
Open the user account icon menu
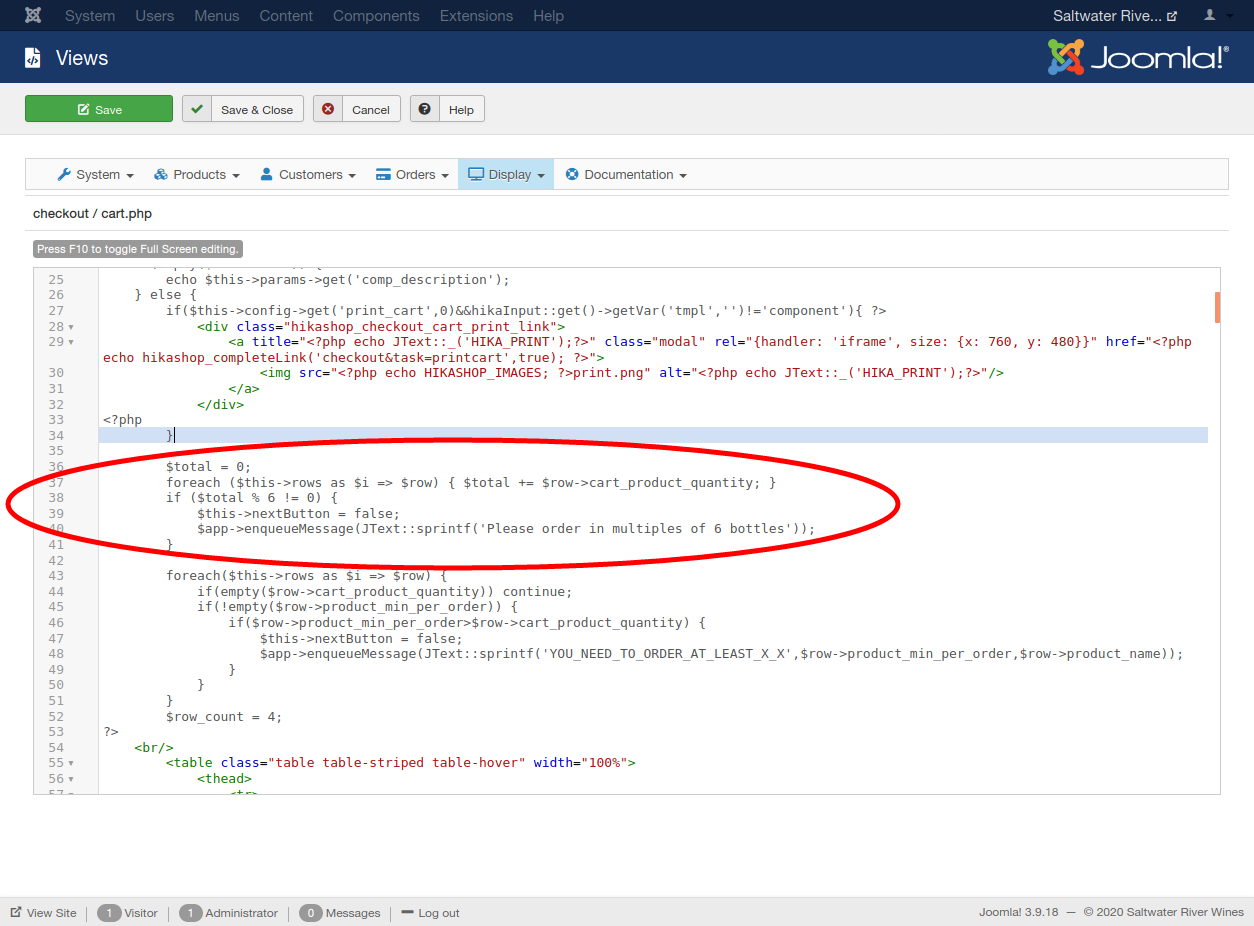(1216, 16)
